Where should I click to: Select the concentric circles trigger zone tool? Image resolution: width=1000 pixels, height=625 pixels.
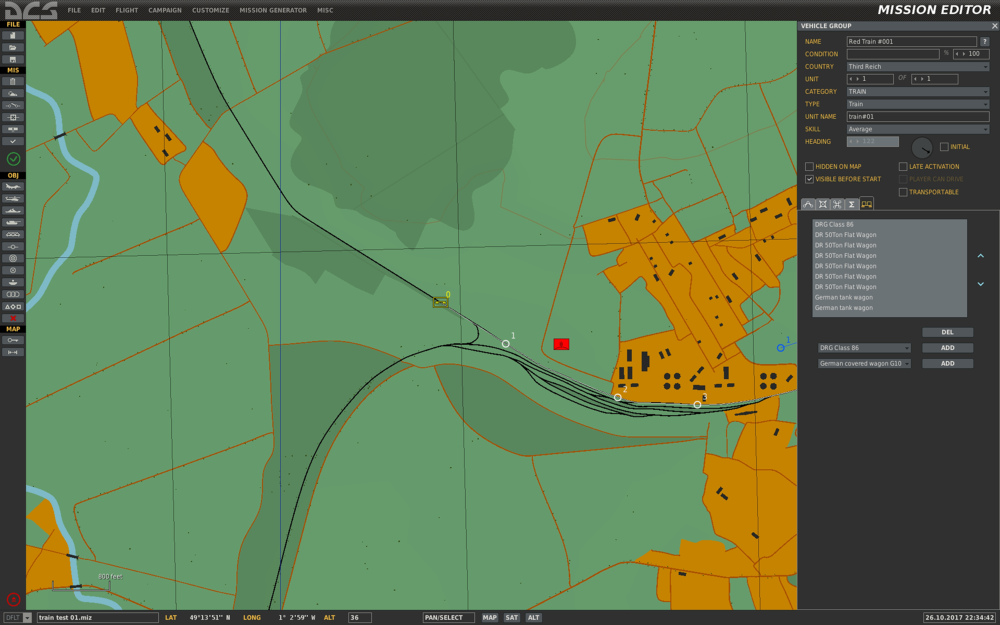point(13,258)
